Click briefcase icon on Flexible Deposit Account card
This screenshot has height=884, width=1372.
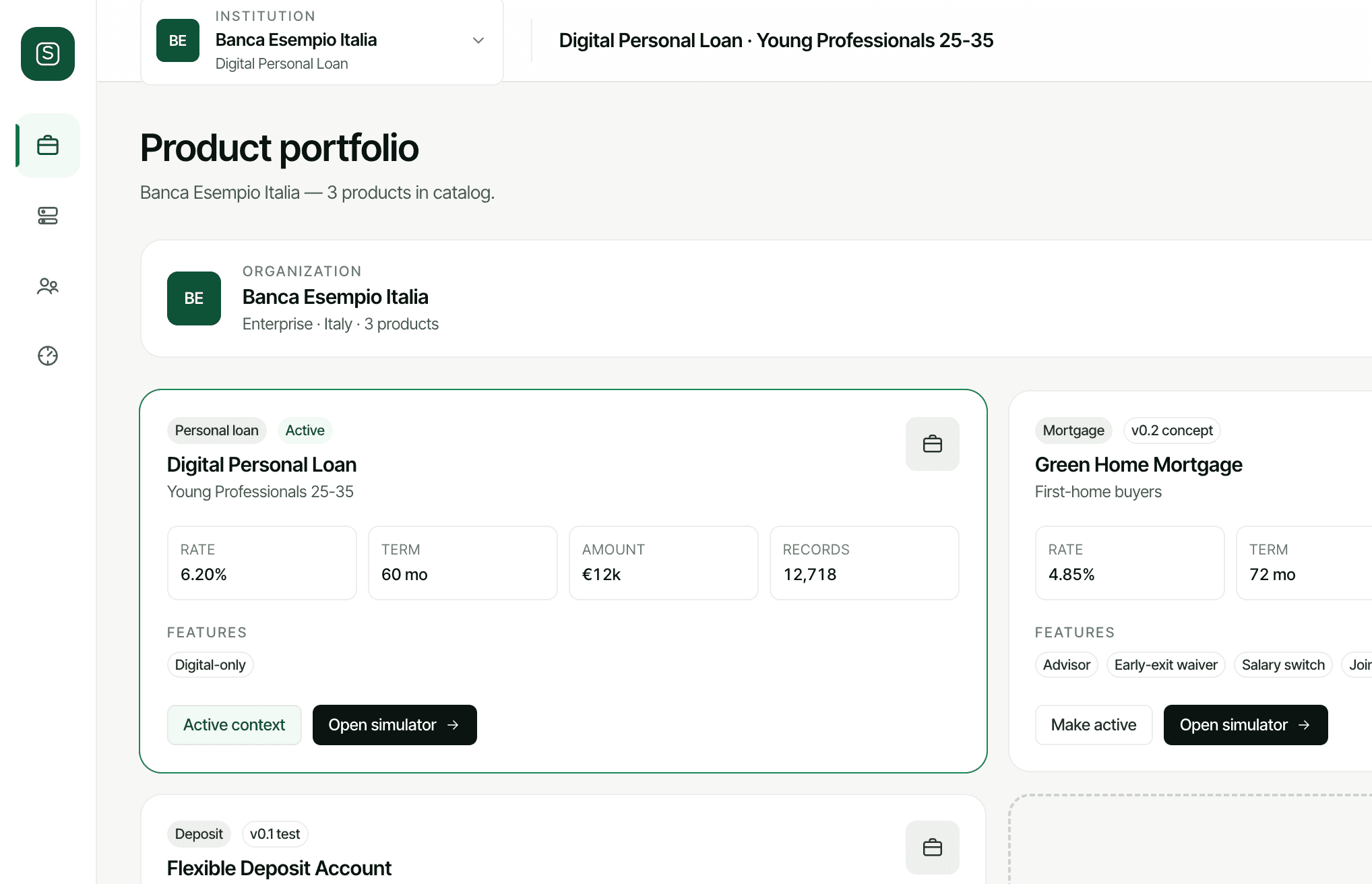933,848
